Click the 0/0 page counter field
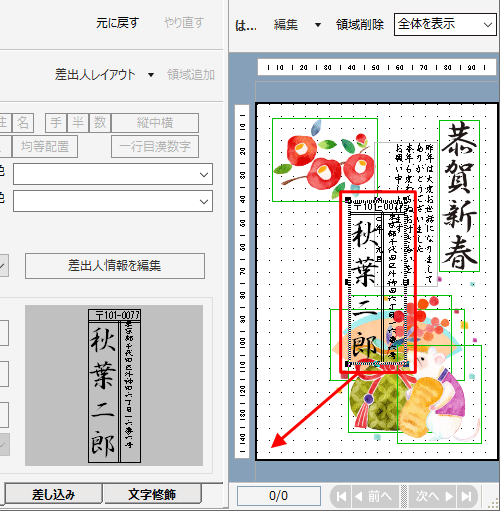500x511 pixels. point(279,496)
